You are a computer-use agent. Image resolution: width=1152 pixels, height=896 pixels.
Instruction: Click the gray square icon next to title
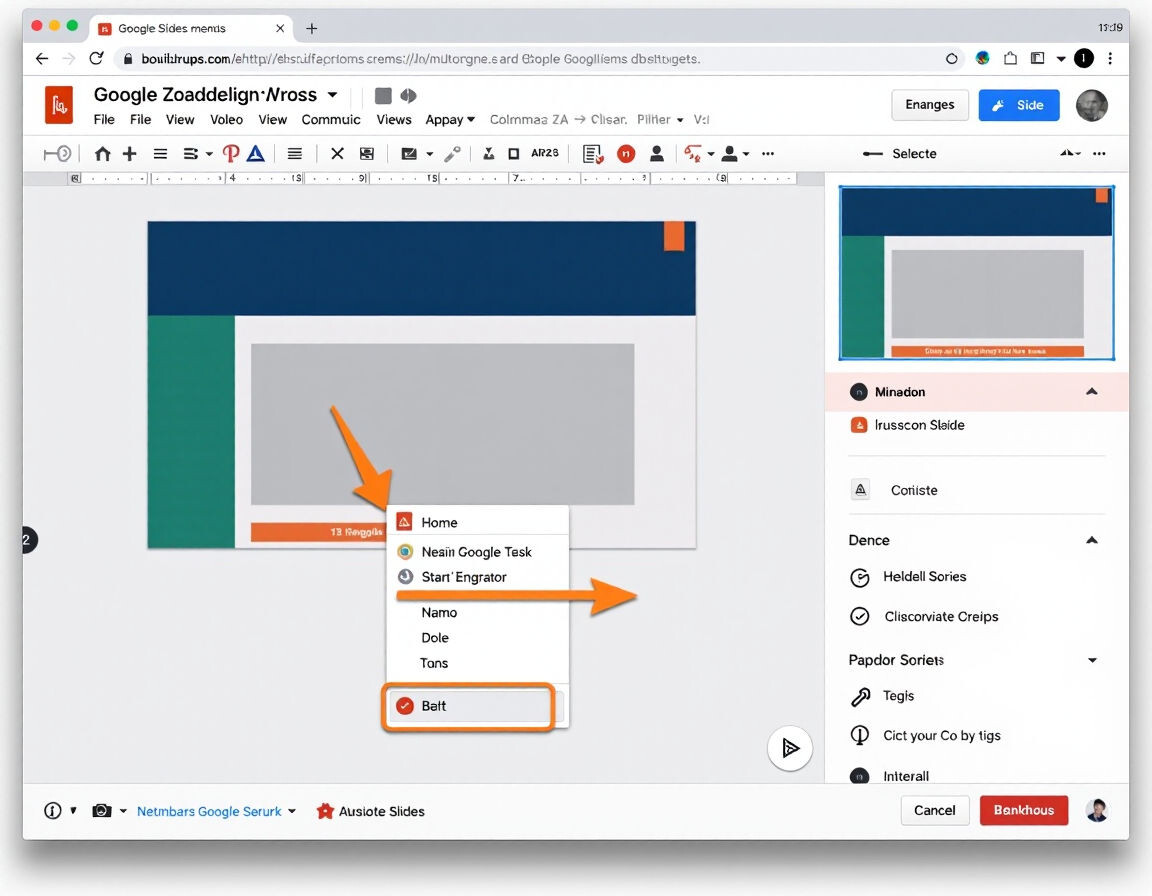point(383,95)
